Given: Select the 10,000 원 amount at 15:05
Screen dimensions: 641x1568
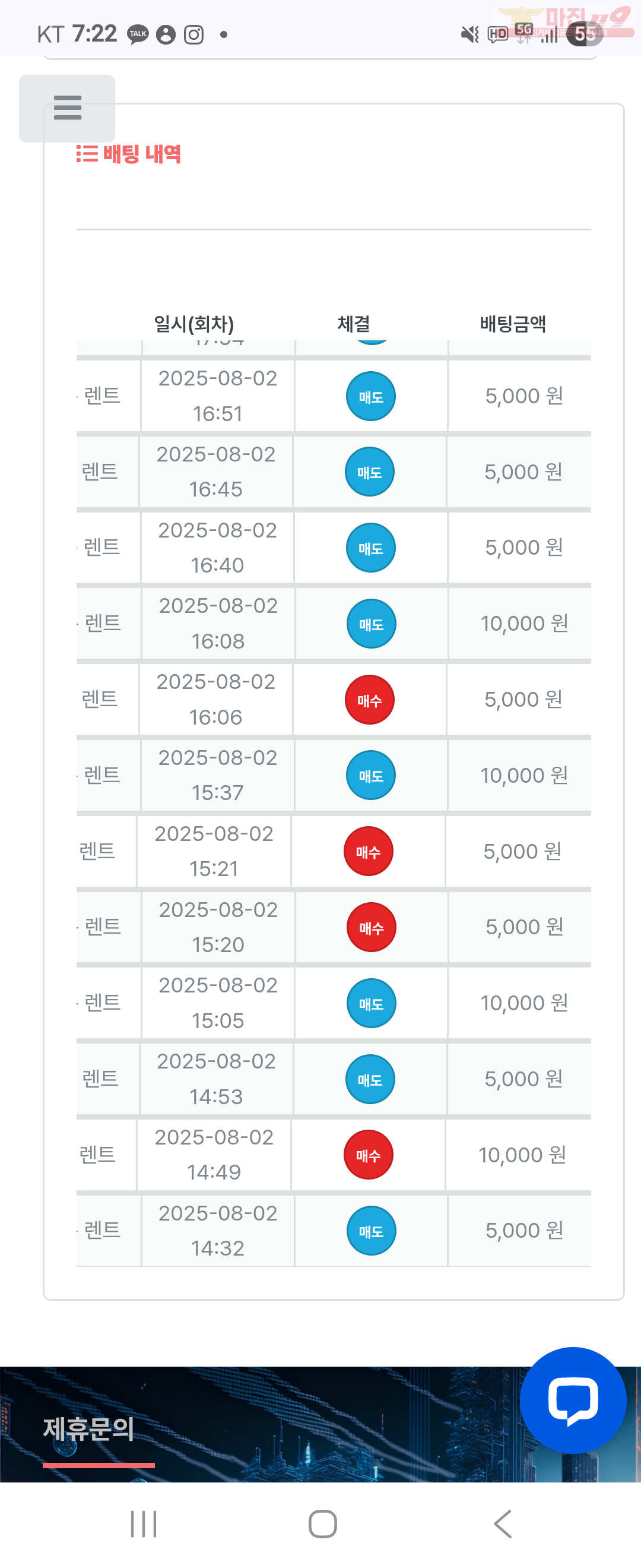Looking at the screenshot, I should pyautogui.click(x=524, y=1003).
